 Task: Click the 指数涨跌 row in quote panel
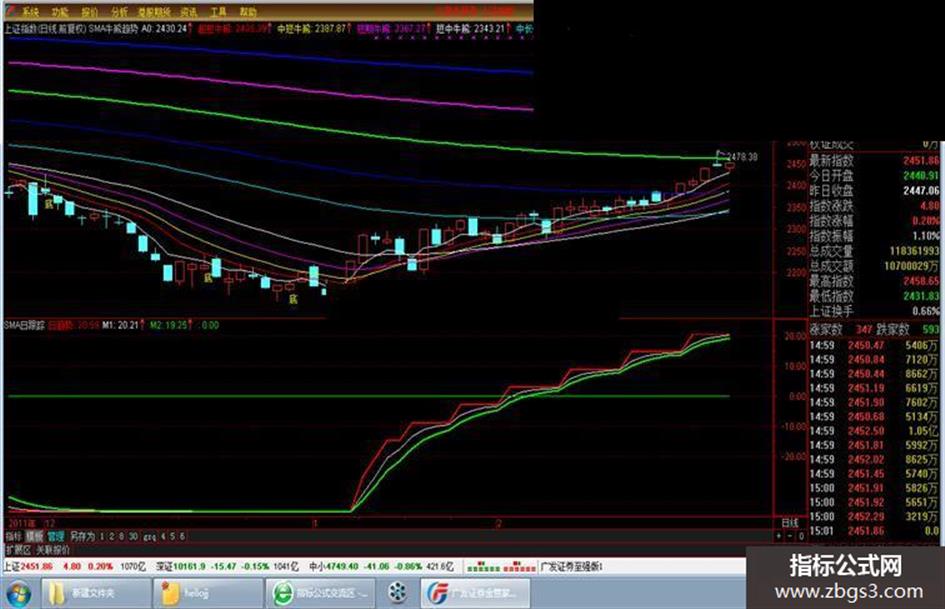pos(874,206)
